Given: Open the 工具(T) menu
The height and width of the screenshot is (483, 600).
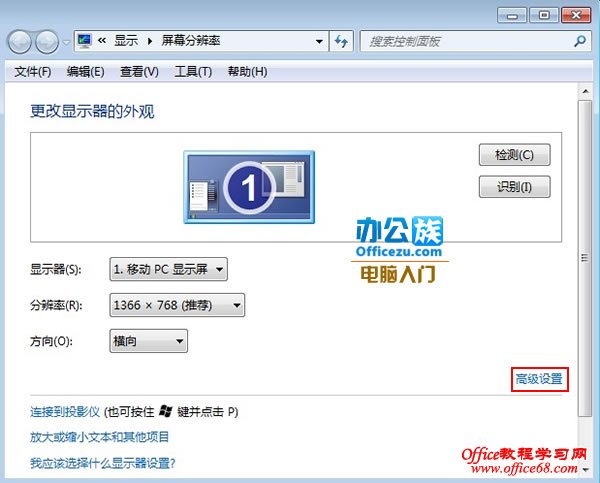Looking at the screenshot, I should pos(193,72).
